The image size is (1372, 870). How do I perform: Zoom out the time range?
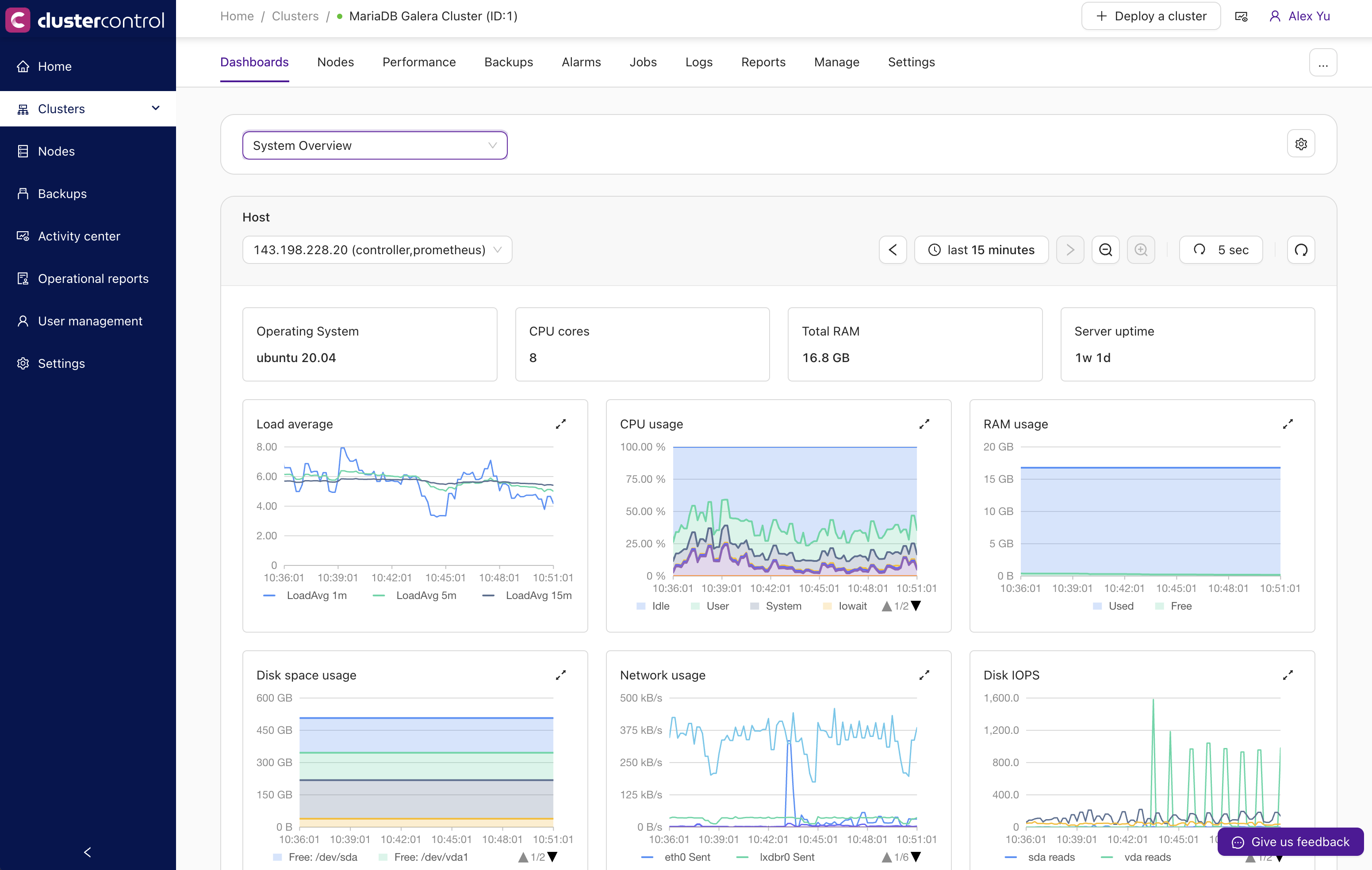coord(1105,250)
